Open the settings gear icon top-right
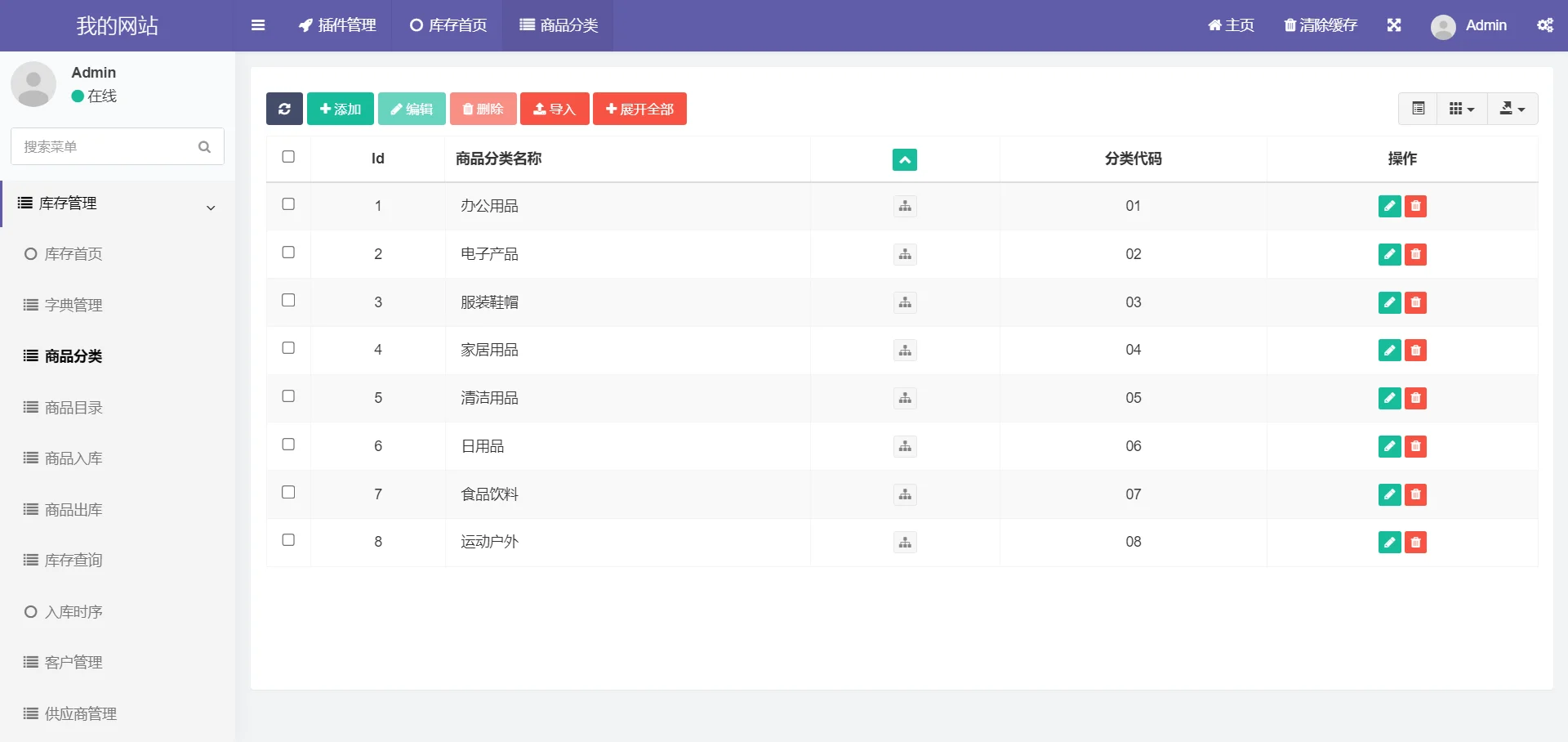Viewport: 1568px width, 742px height. pos(1545,25)
